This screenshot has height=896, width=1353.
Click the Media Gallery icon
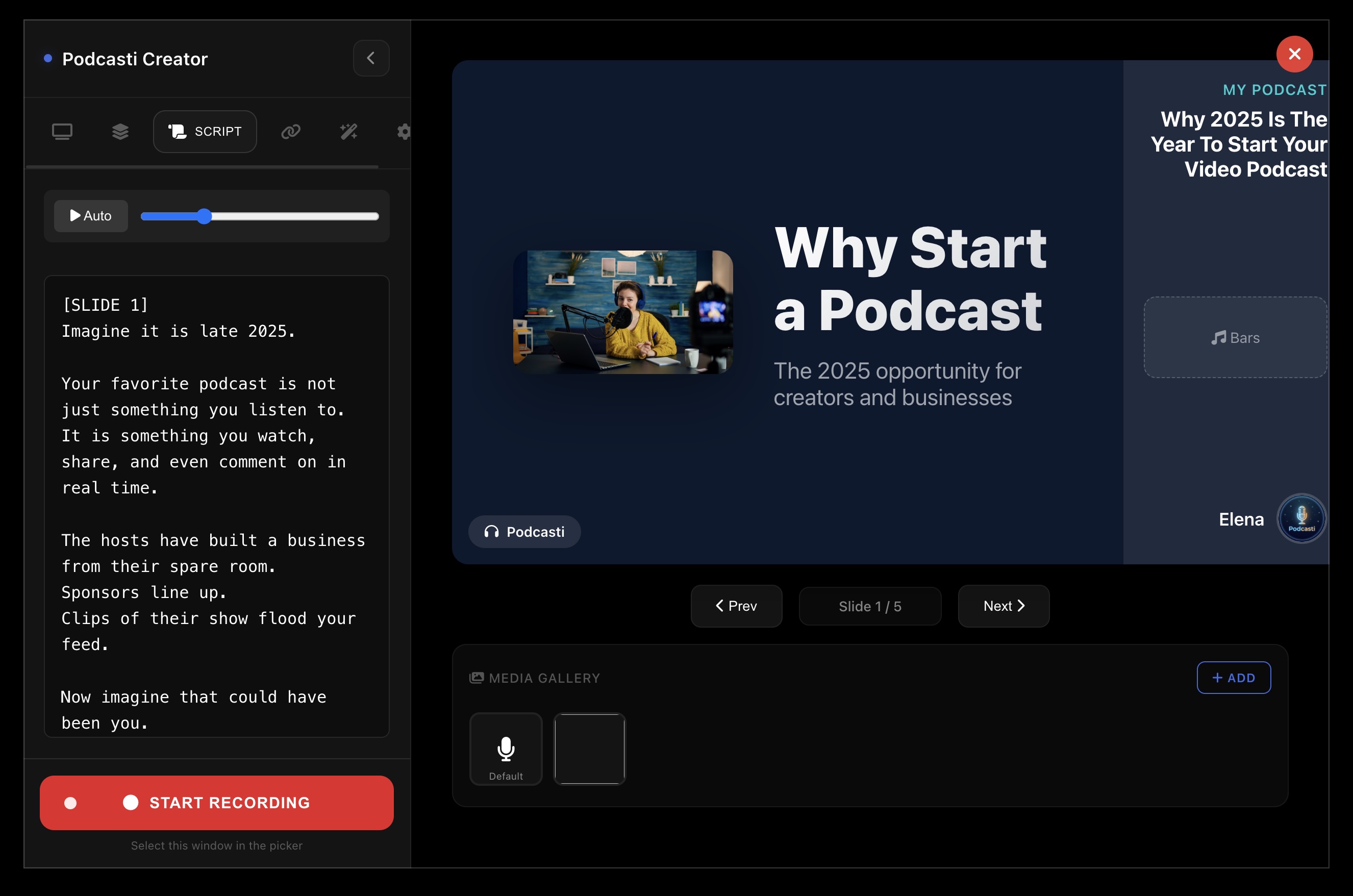478,677
